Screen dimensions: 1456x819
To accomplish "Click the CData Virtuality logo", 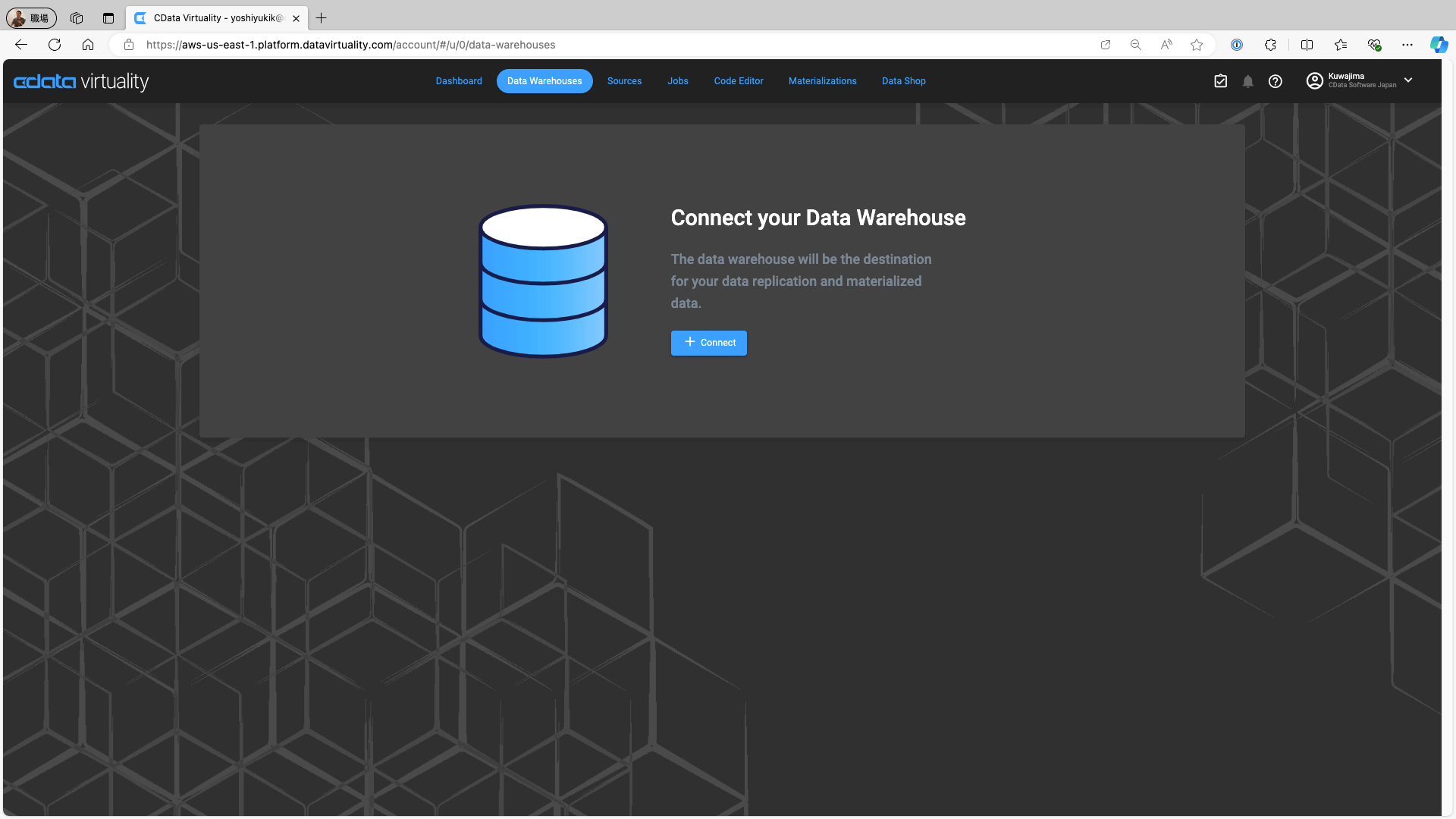I will pyautogui.click(x=81, y=81).
